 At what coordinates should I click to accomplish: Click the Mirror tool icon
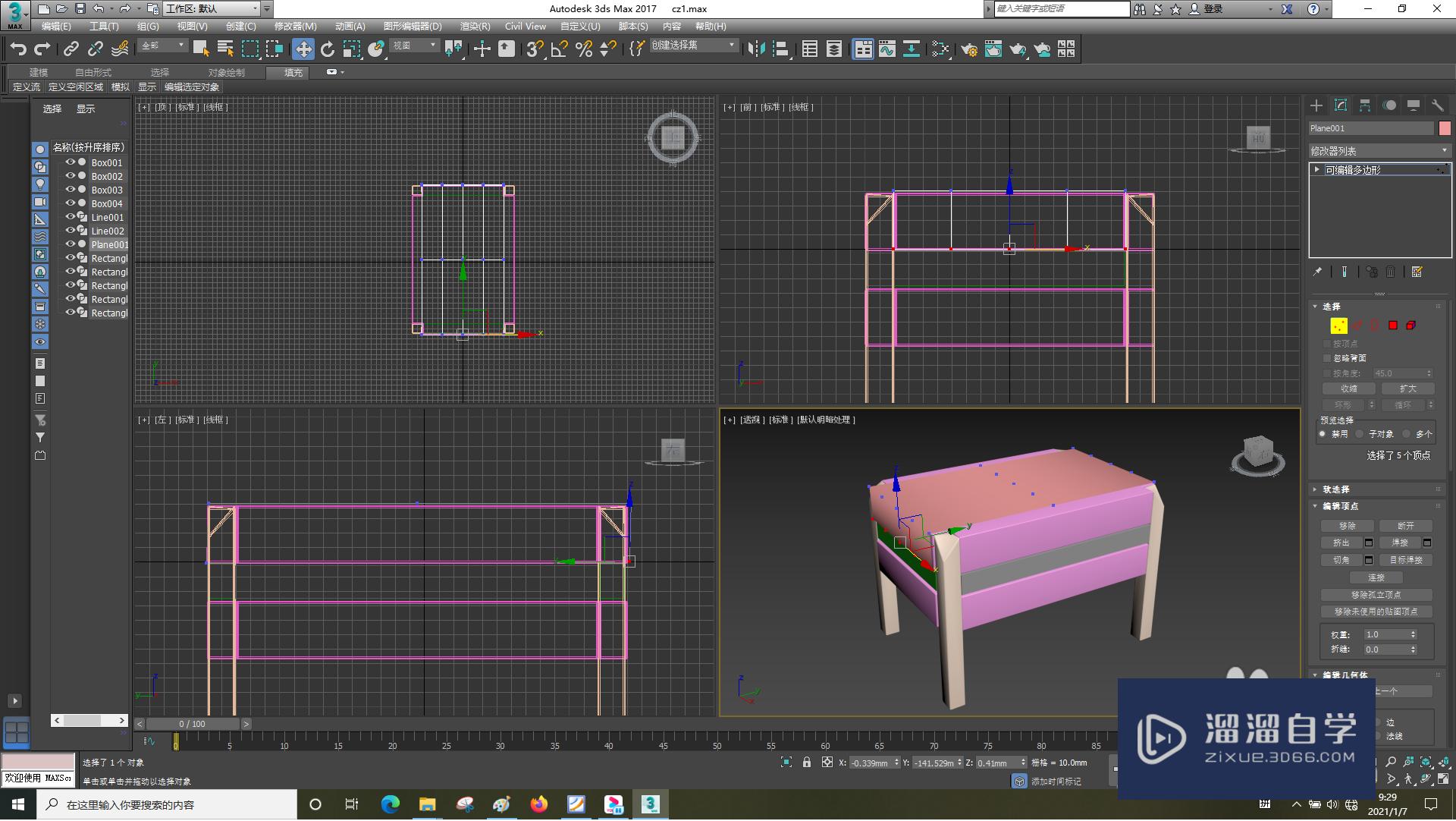(756, 49)
